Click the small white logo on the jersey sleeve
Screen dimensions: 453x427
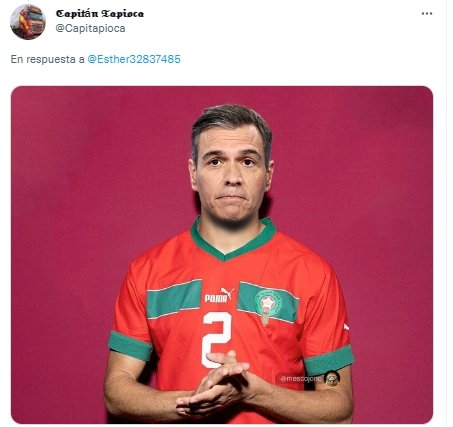(x=346, y=327)
